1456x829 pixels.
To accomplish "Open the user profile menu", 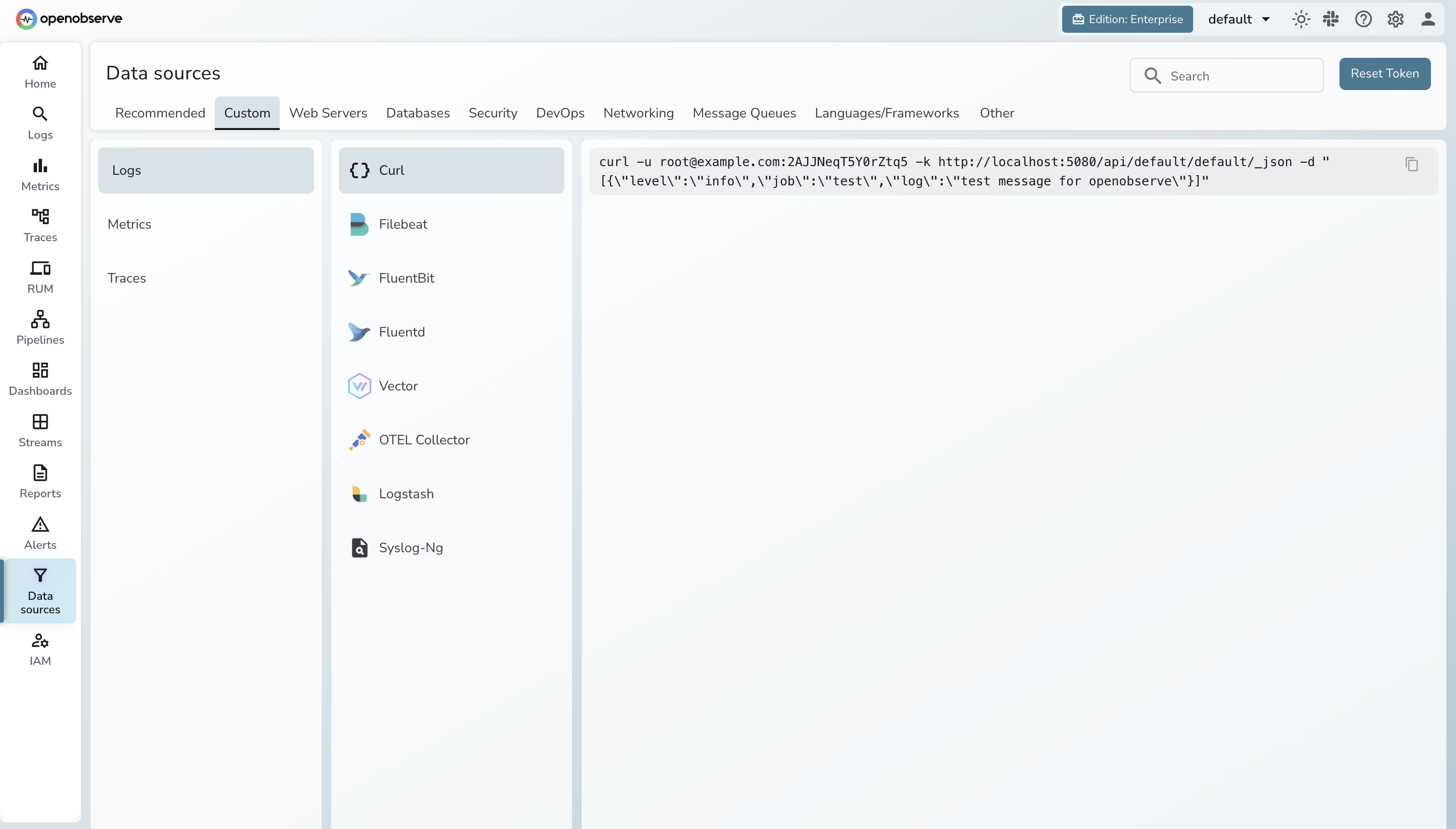I will (x=1429, y=19).
